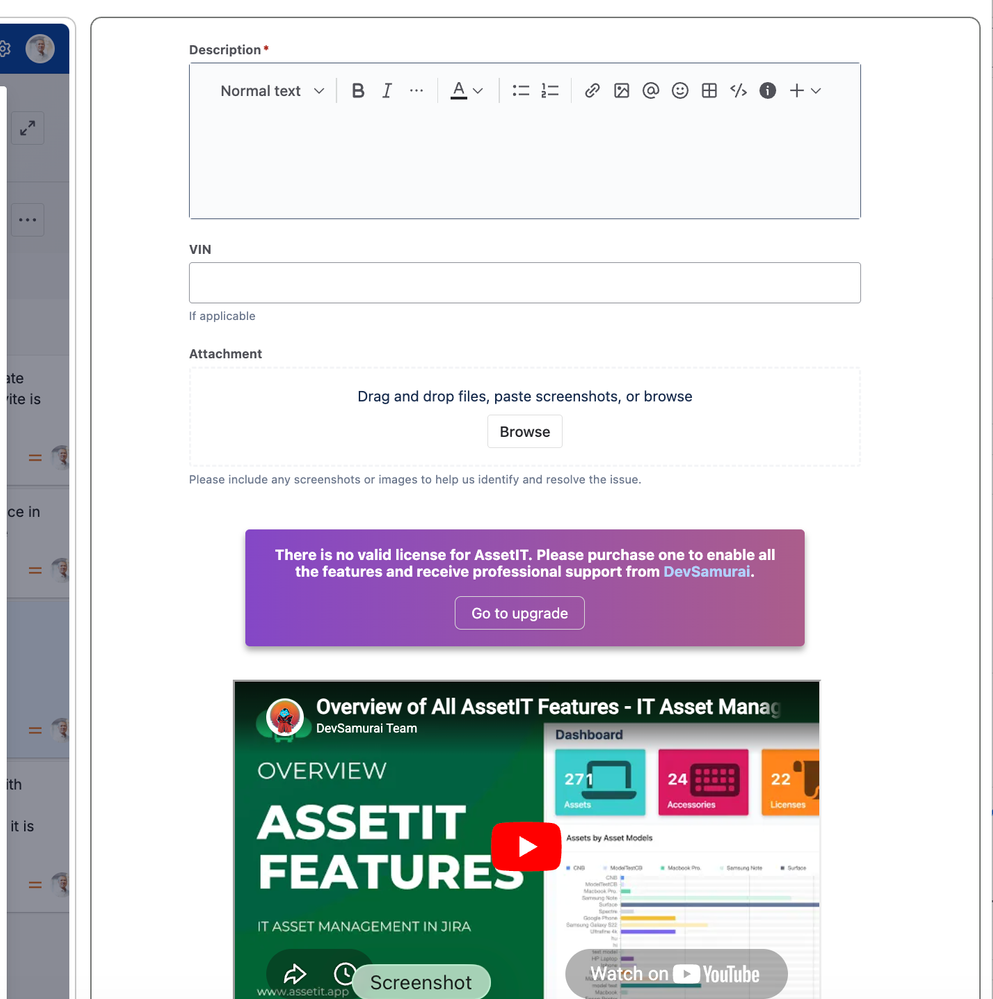The height and width of the screenshot is (999, 993).
Task: Open Normal text style dropdown
Action: [x=272, y=90]
